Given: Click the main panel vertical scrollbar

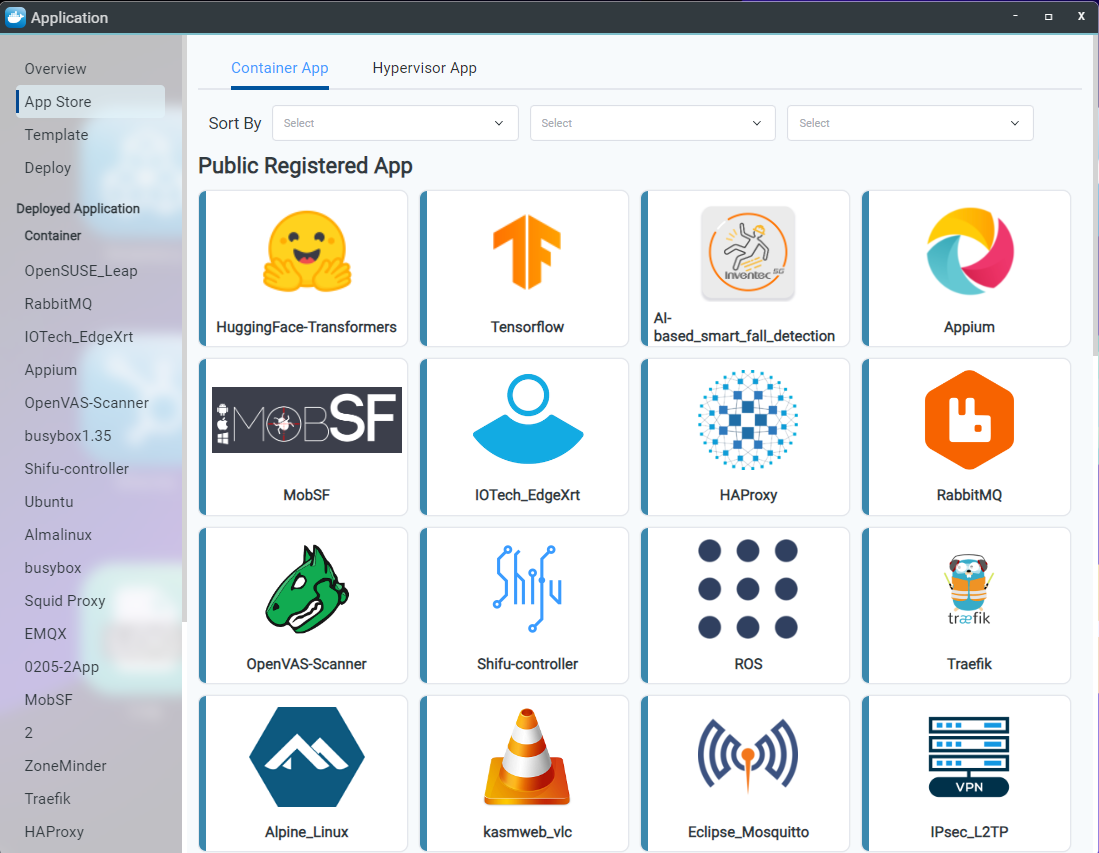Looking at the screenshot, I should 1095,196.
